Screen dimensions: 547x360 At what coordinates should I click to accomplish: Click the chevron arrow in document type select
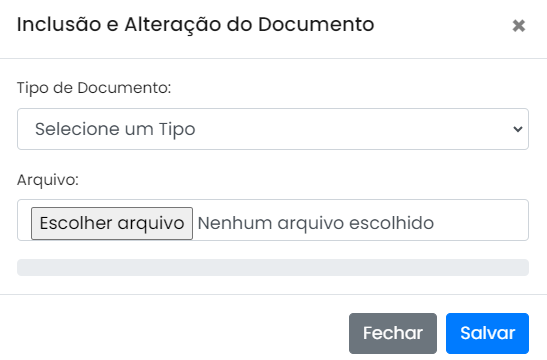click(x=518, y=129)
